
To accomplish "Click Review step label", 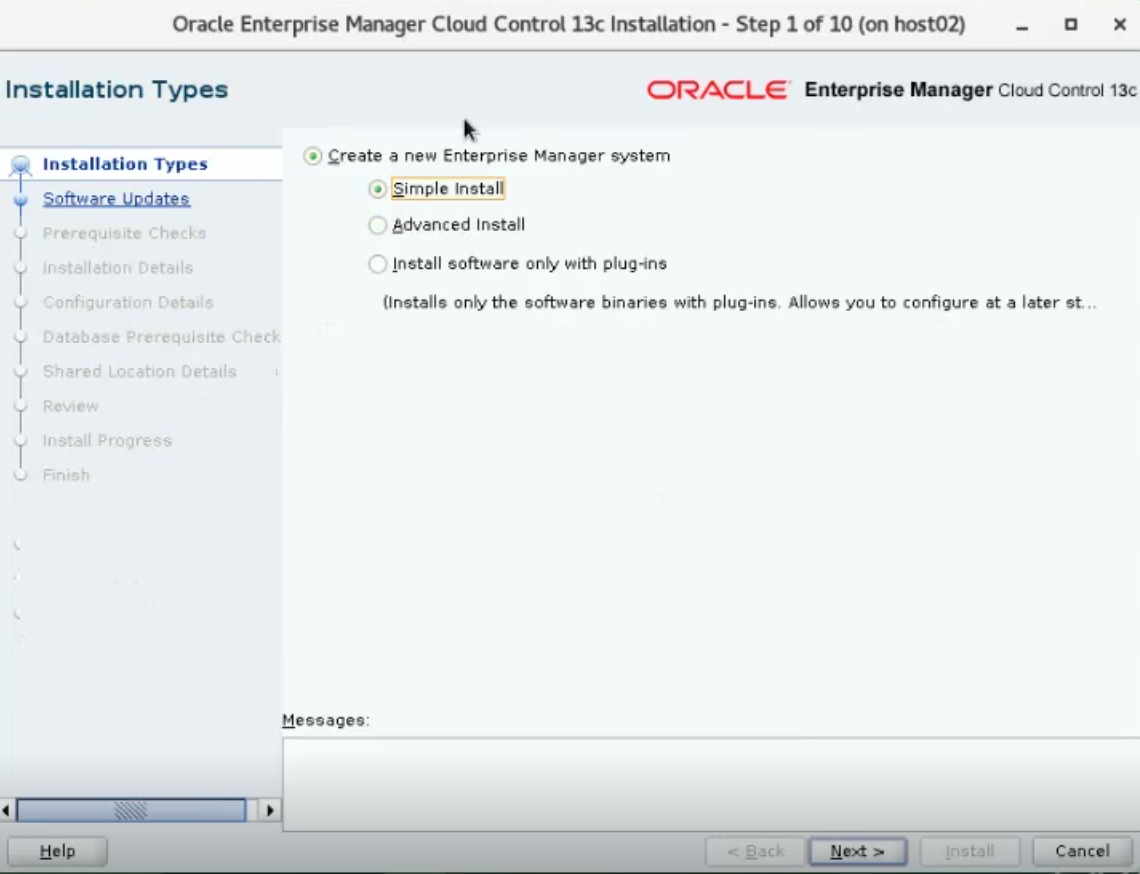I will coord(71,406).
